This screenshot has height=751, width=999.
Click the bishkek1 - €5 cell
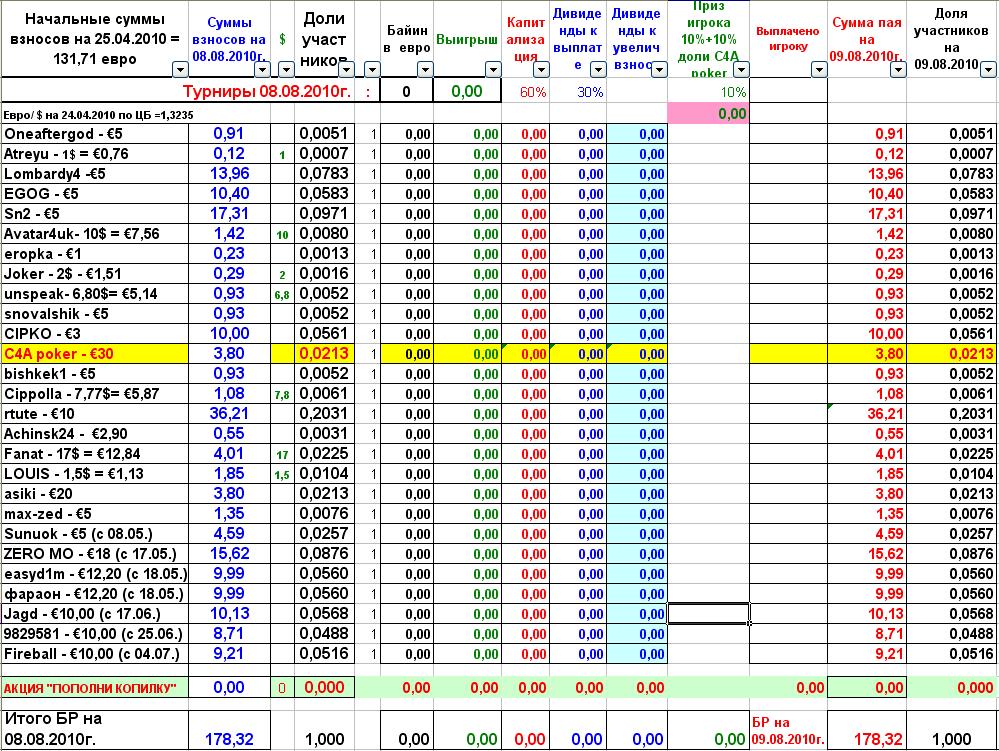[x=95, y=374]
